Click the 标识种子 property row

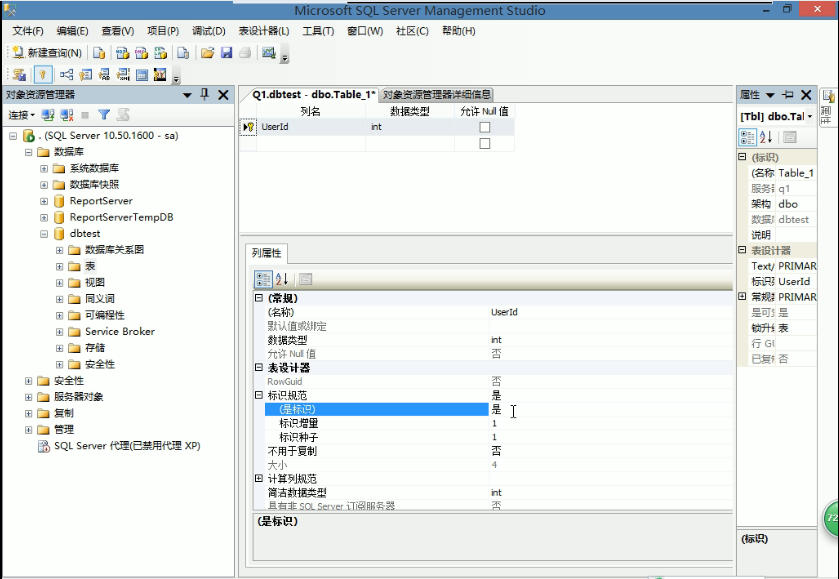(x=493, y=437)
